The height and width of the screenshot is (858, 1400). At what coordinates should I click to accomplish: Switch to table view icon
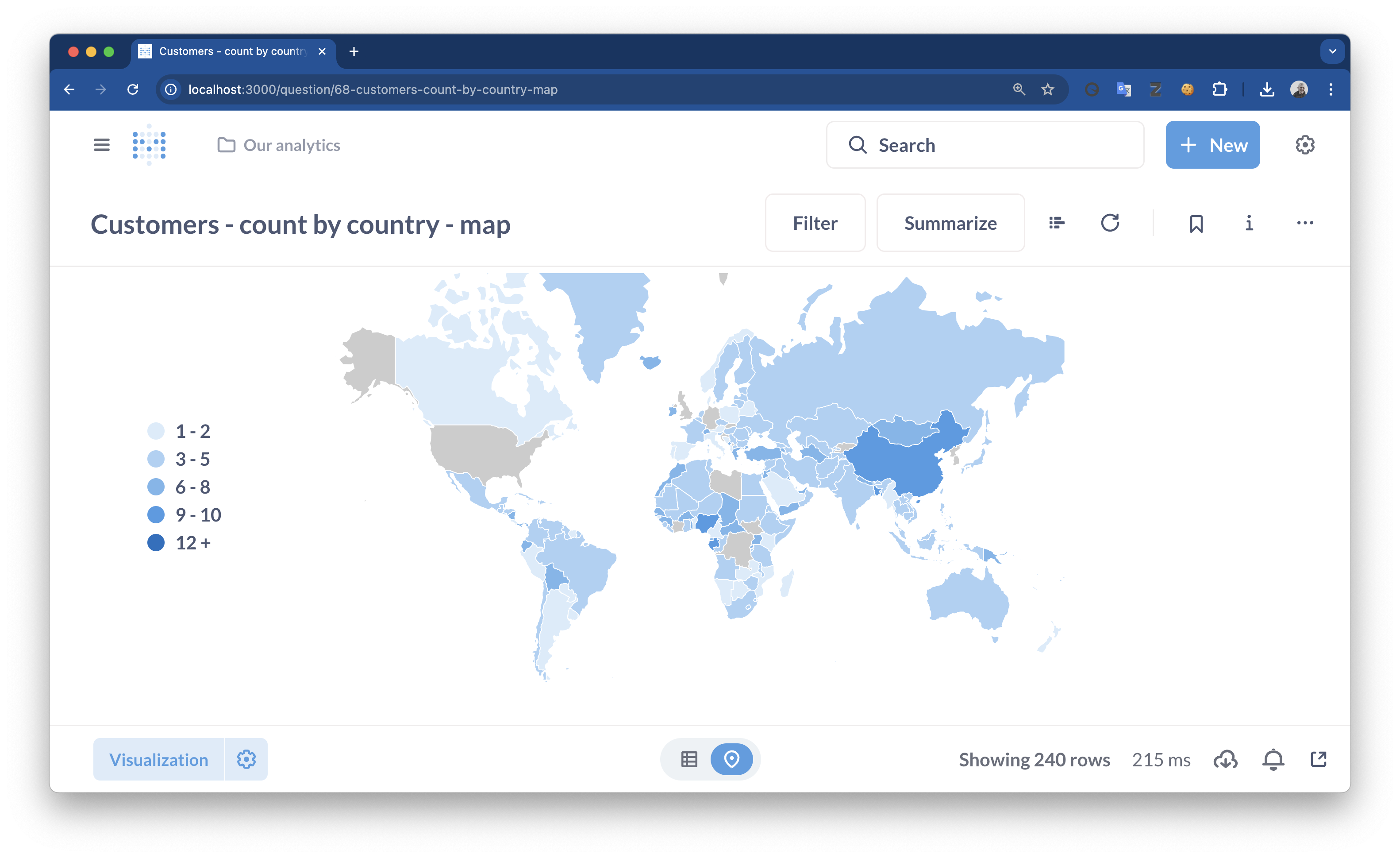[x=689, y=759]
